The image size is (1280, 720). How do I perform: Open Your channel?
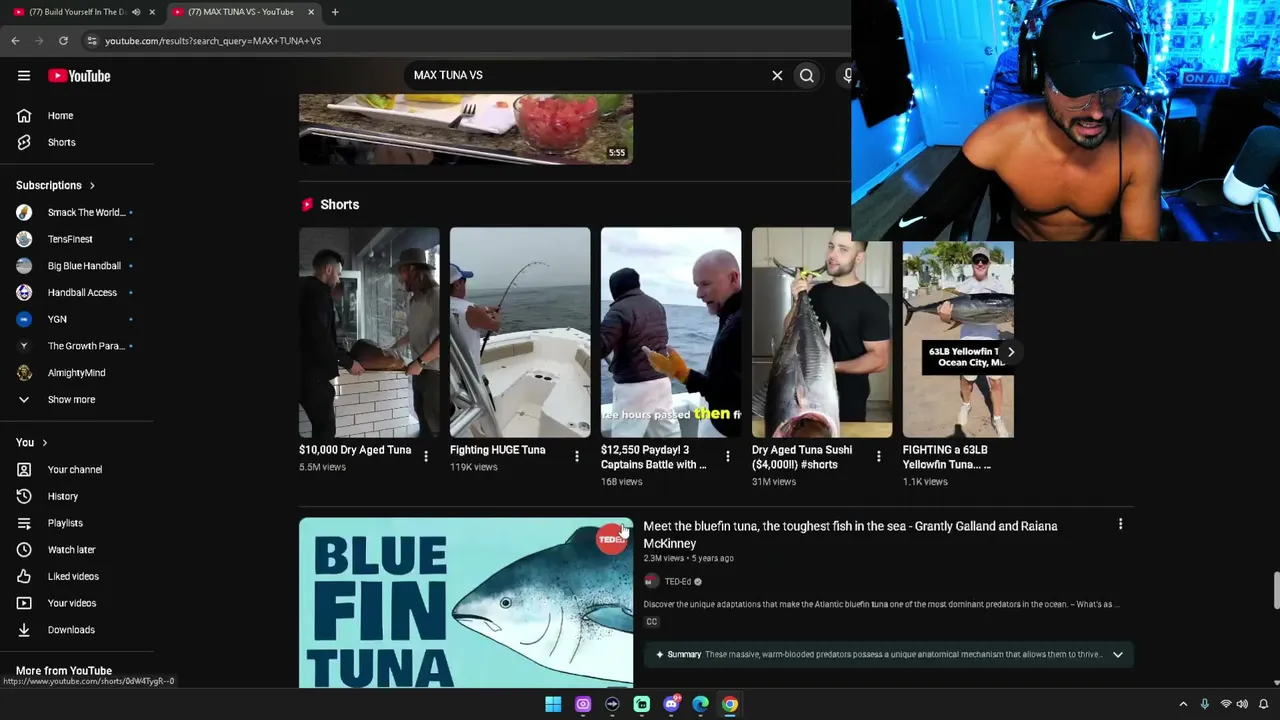tap(77, 470)
